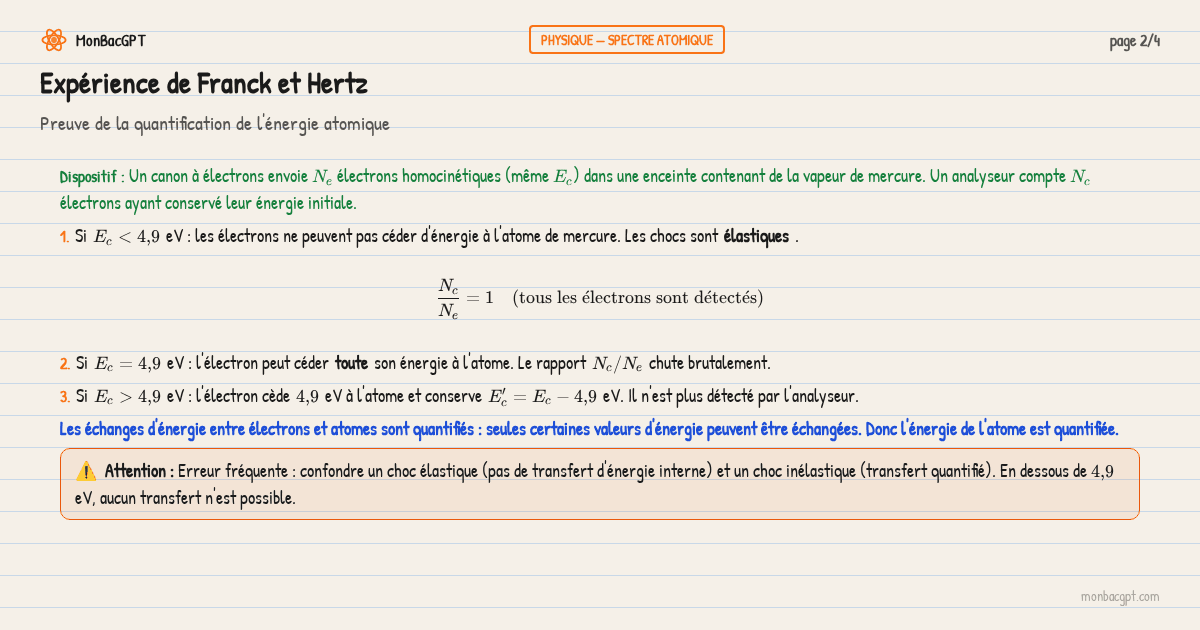Click the Nc/Ne = 1 fraction formula

pos(466,298)
